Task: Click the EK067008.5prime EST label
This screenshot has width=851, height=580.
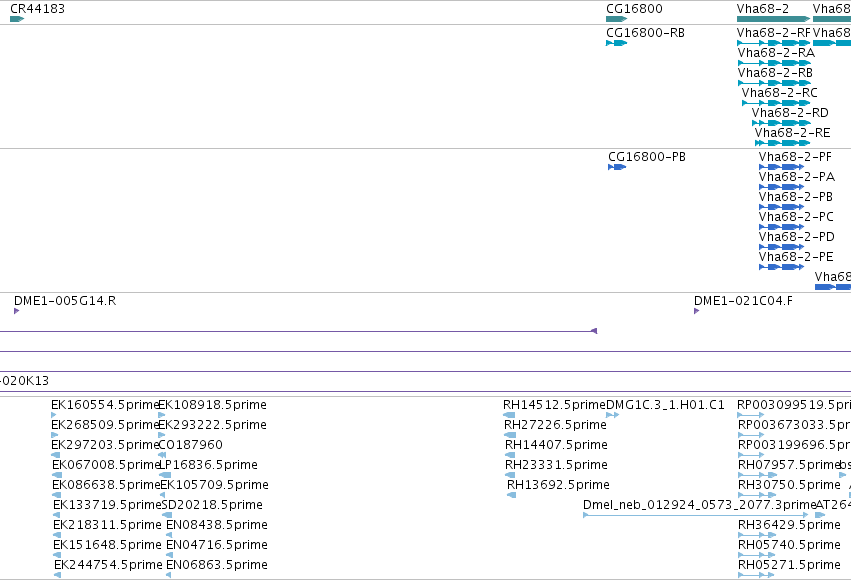Action: point(106,465)
